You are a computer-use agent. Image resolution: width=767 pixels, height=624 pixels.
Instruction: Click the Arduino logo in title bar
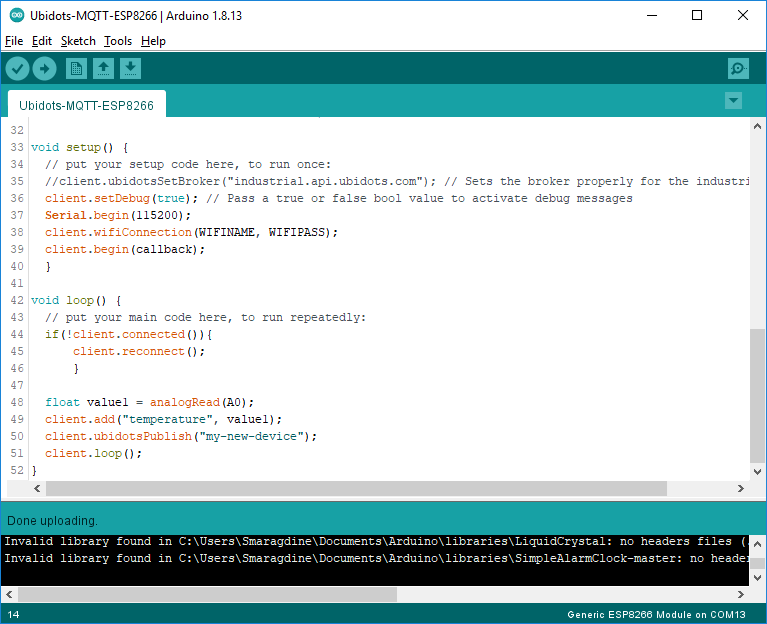(17, 16)
